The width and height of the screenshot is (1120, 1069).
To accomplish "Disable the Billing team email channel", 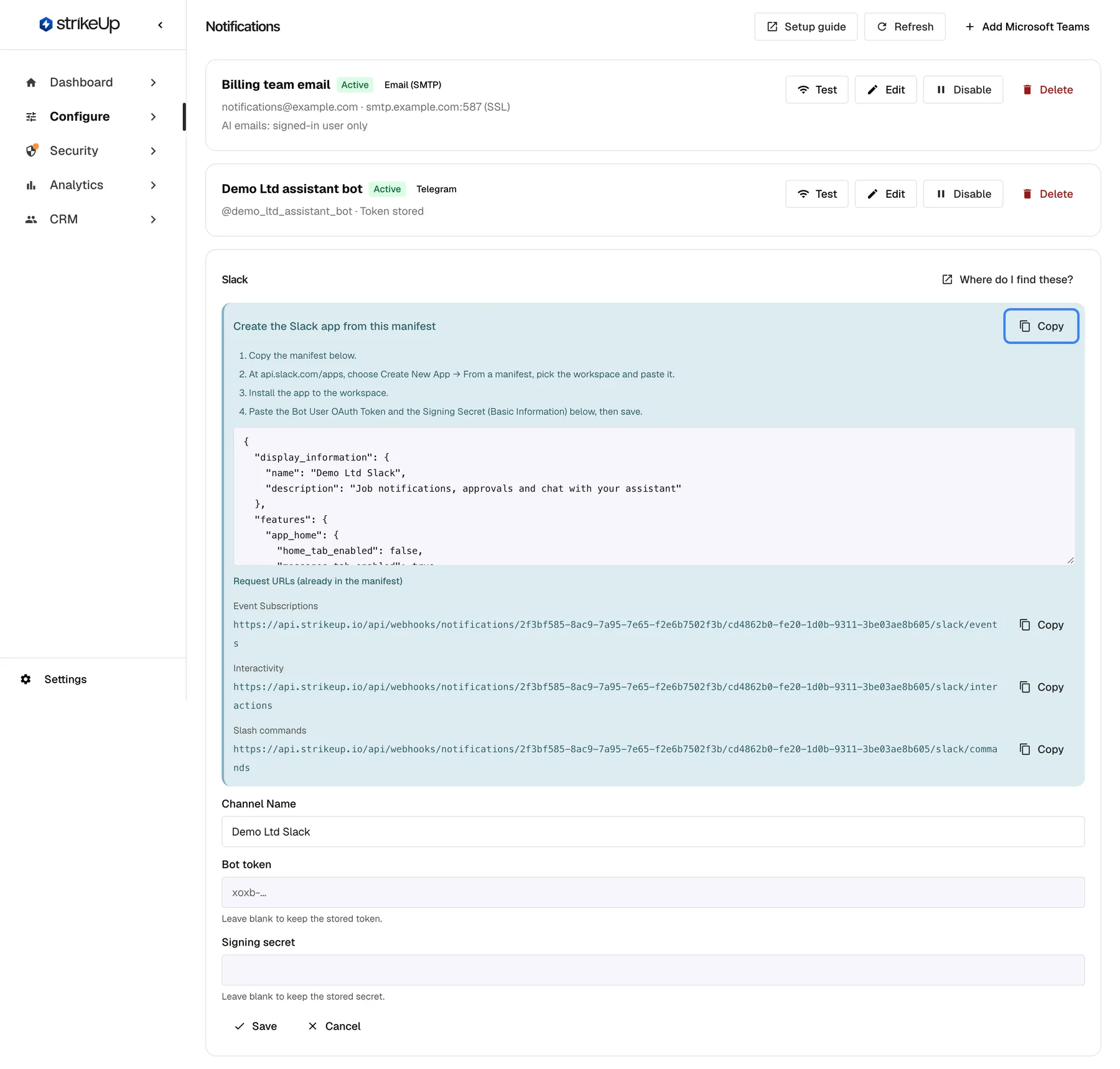I will coord(963,90).
